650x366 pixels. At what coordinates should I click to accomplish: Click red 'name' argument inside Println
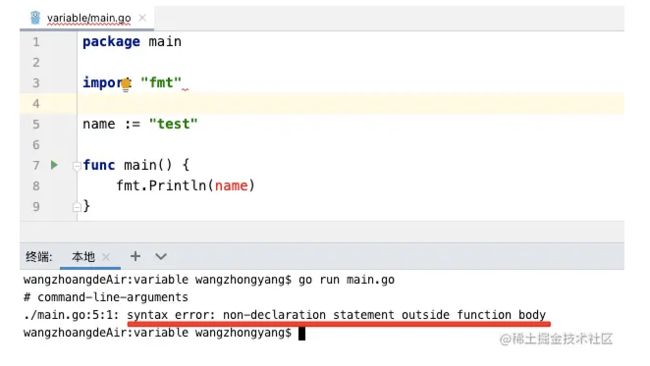(x=231, y=186)
